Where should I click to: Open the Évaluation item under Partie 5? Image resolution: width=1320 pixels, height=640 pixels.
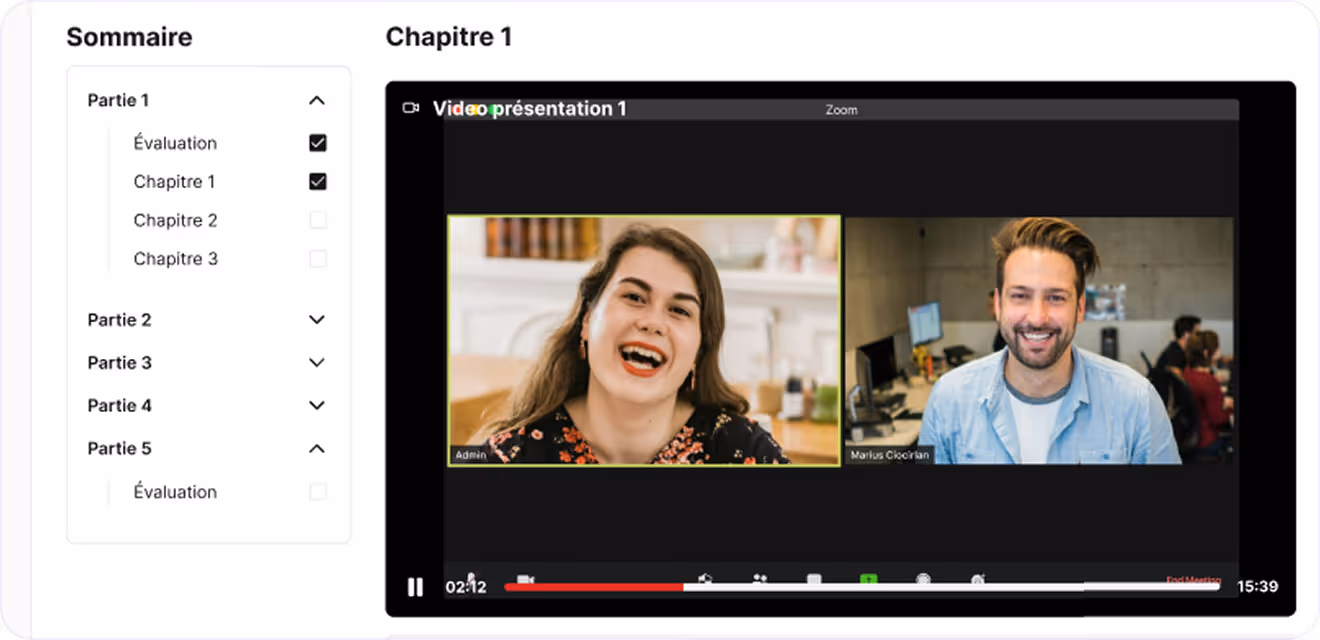tap(175, 492)
